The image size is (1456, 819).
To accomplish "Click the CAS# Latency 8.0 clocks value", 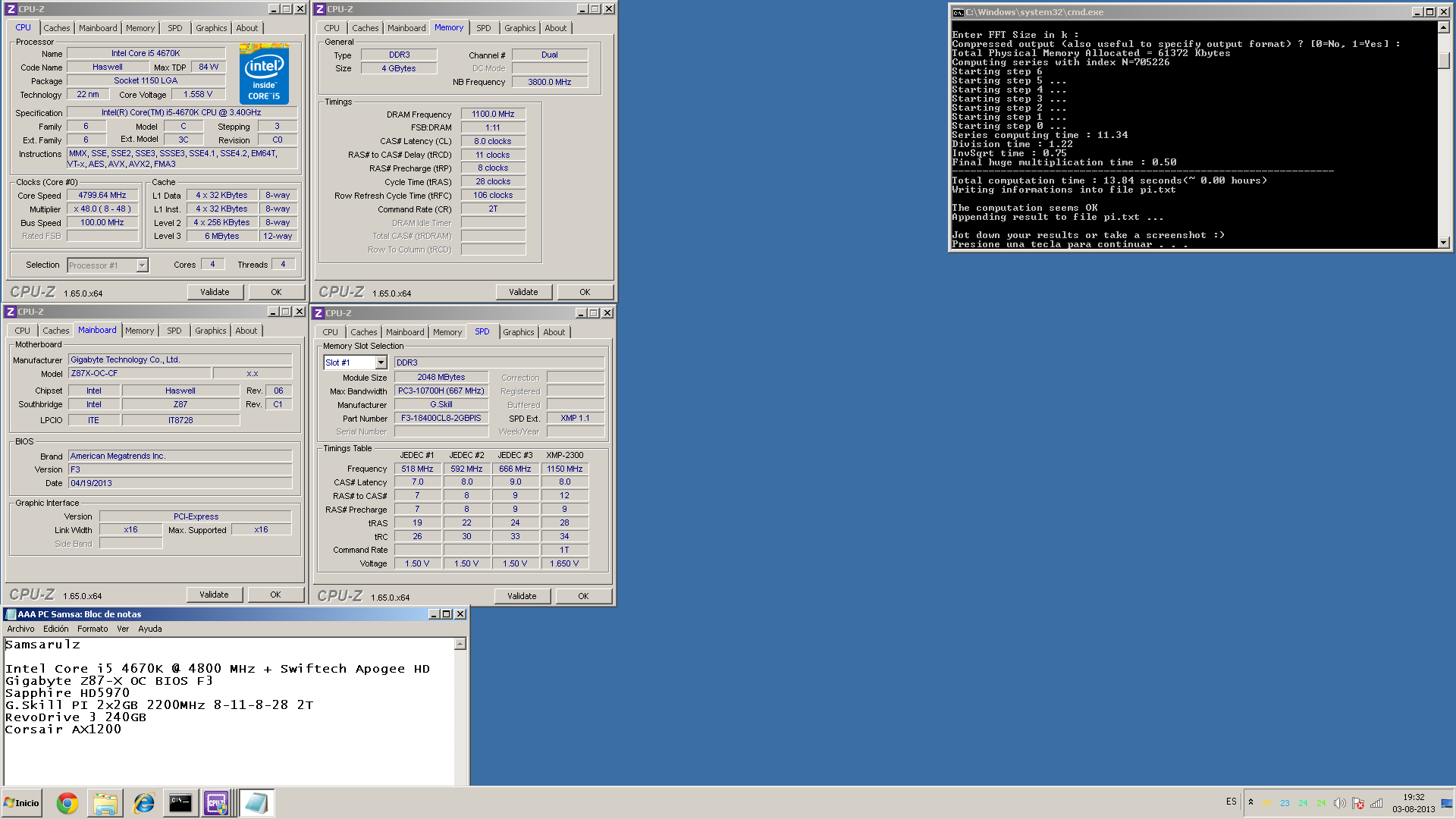I will click(493, 141).
